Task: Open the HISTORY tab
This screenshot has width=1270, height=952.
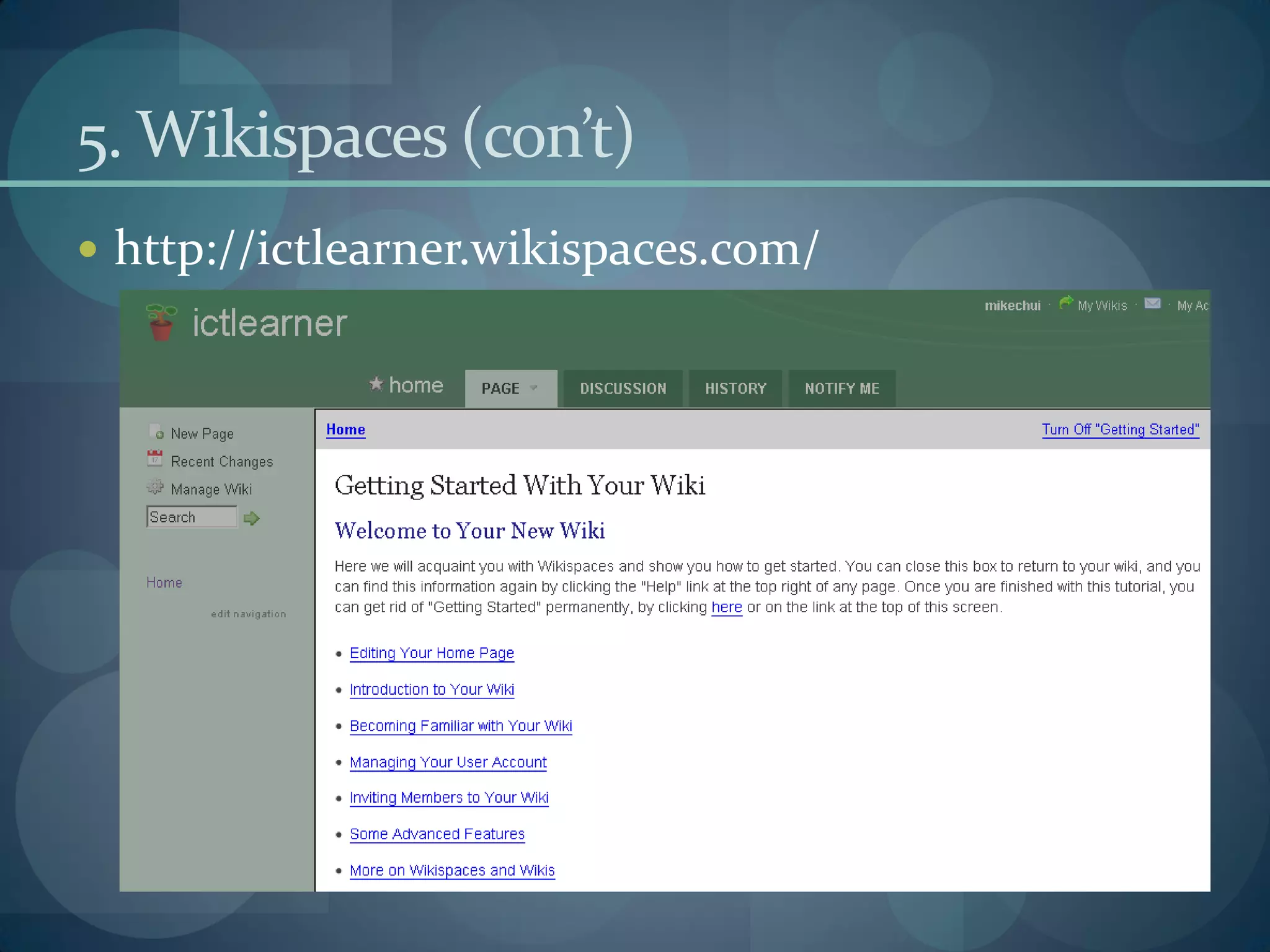Action: click(735, 389)
